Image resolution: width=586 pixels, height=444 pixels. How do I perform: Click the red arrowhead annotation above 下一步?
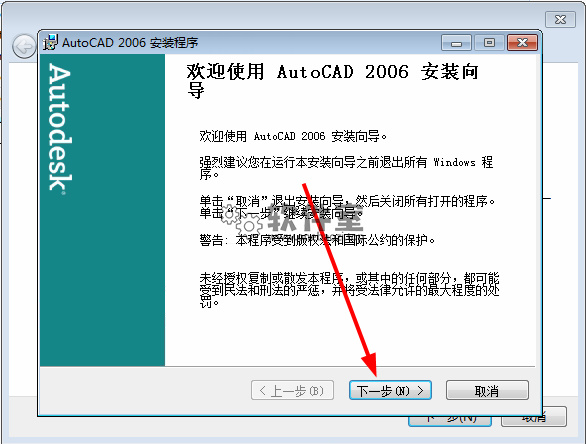tap(370, 364)
